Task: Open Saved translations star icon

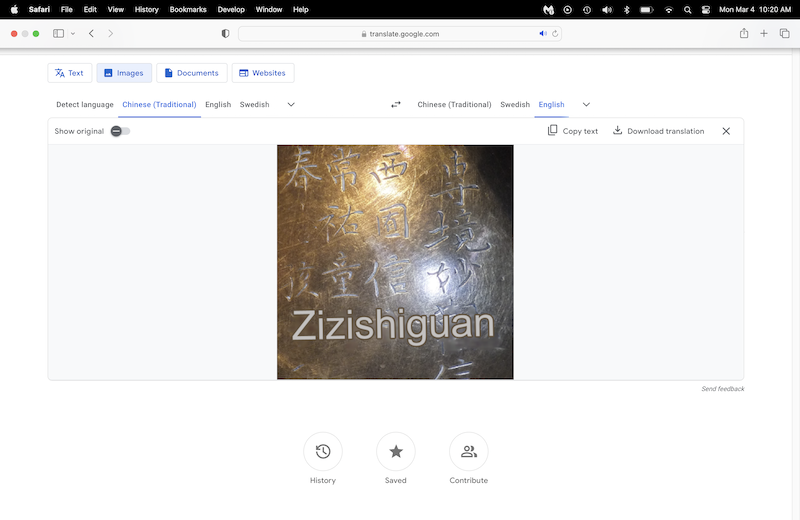Action: pyautogui.click(x=396, y=452)
